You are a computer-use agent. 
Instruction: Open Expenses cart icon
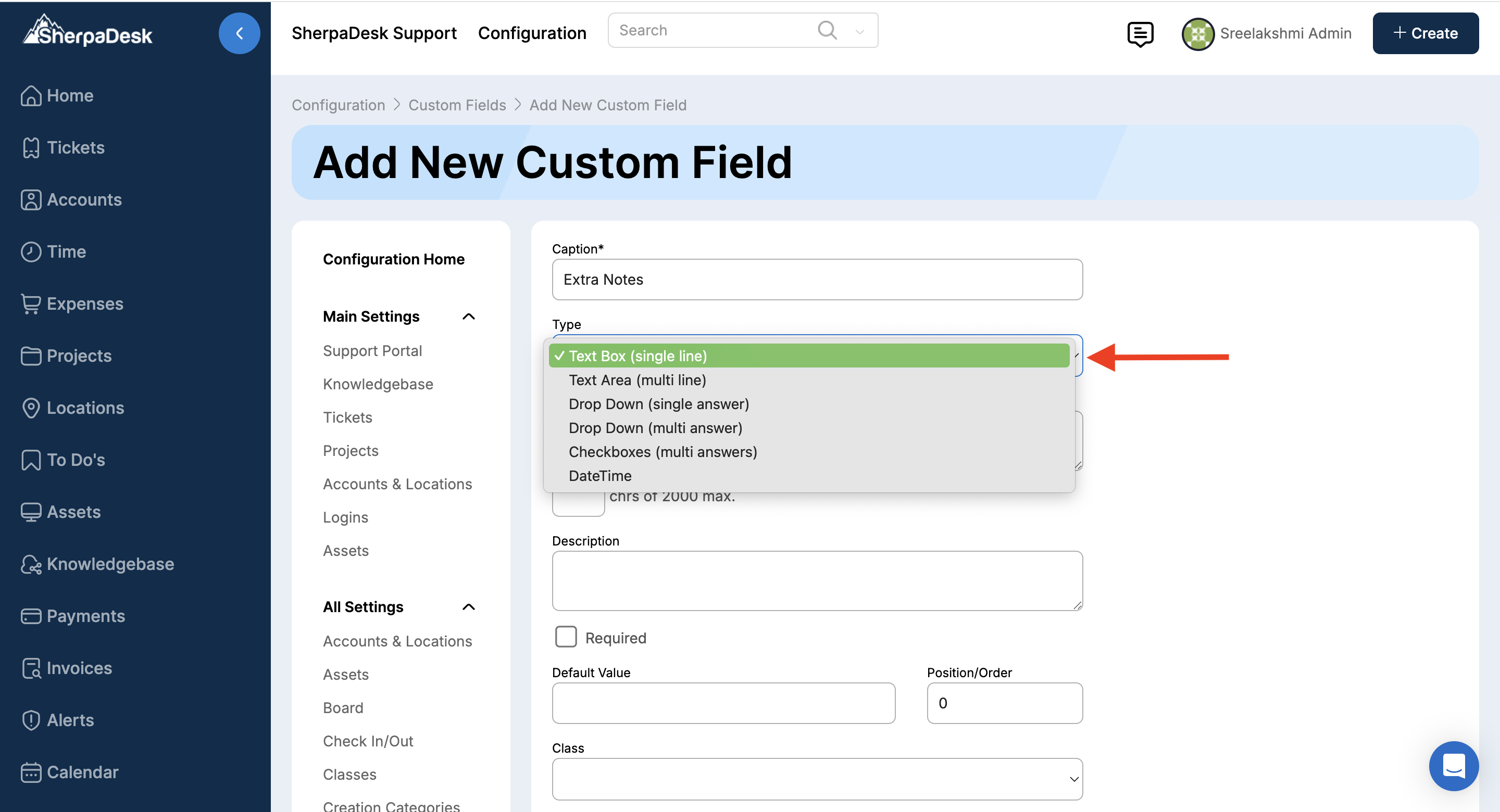(30, 304)
